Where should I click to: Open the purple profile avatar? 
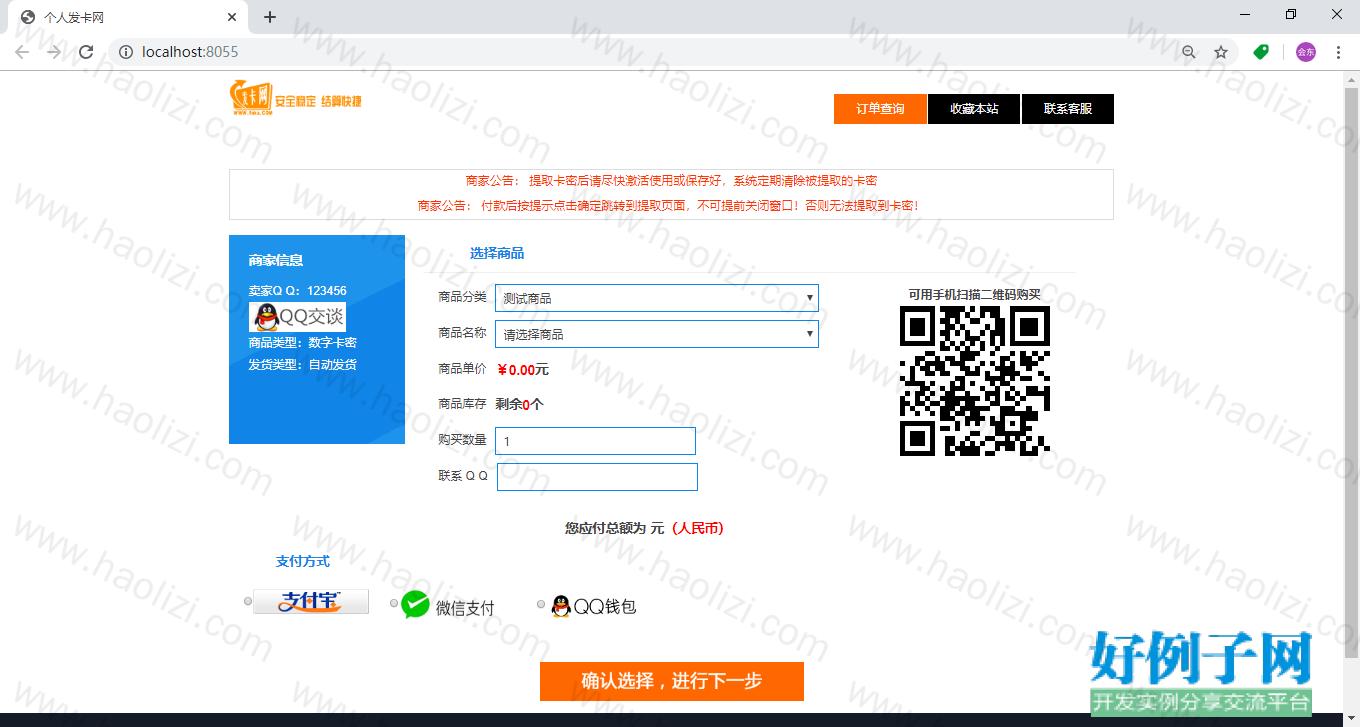coord(1306,52)
